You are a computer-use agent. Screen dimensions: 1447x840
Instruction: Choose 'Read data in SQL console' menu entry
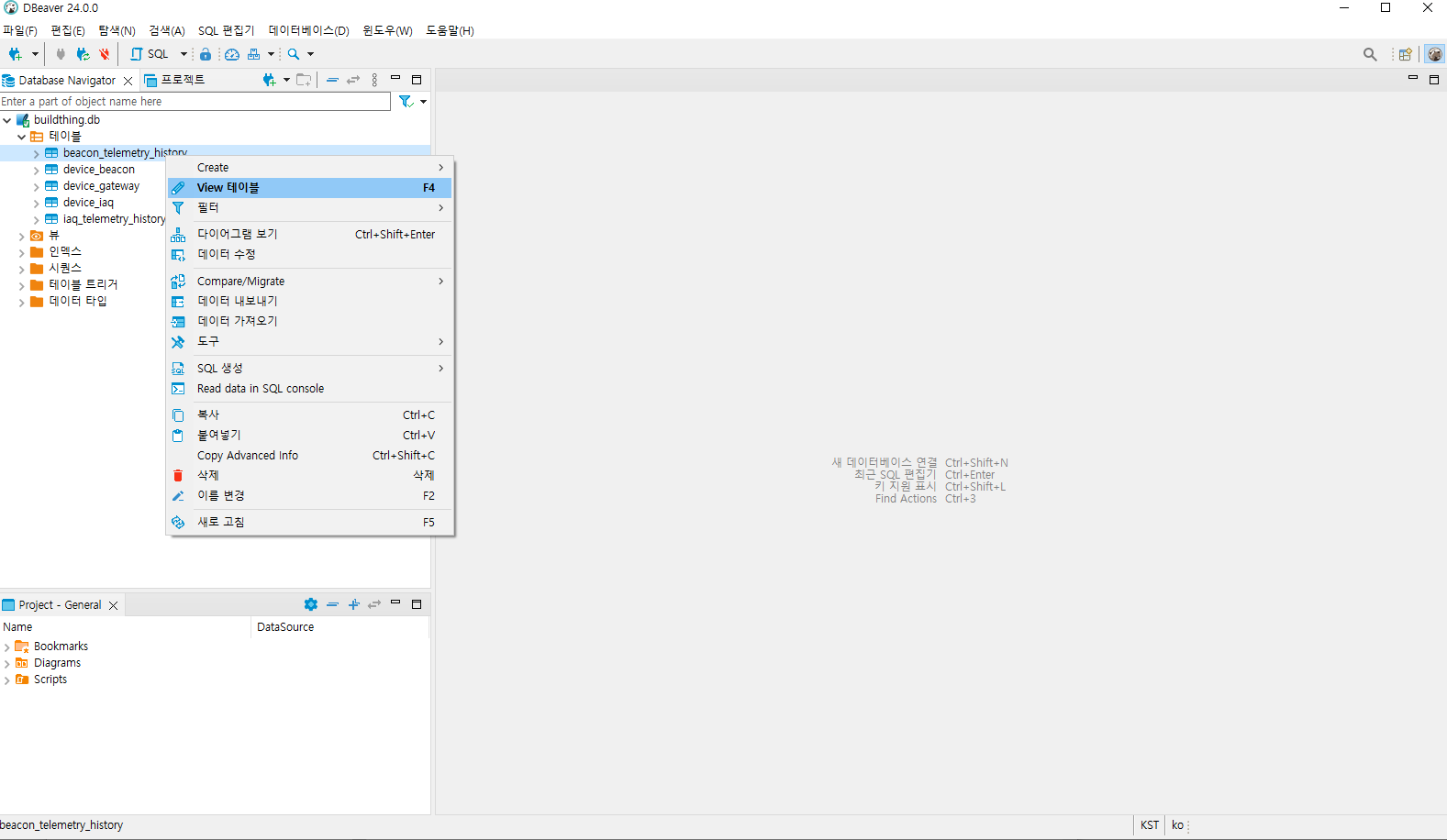[261, 389]
